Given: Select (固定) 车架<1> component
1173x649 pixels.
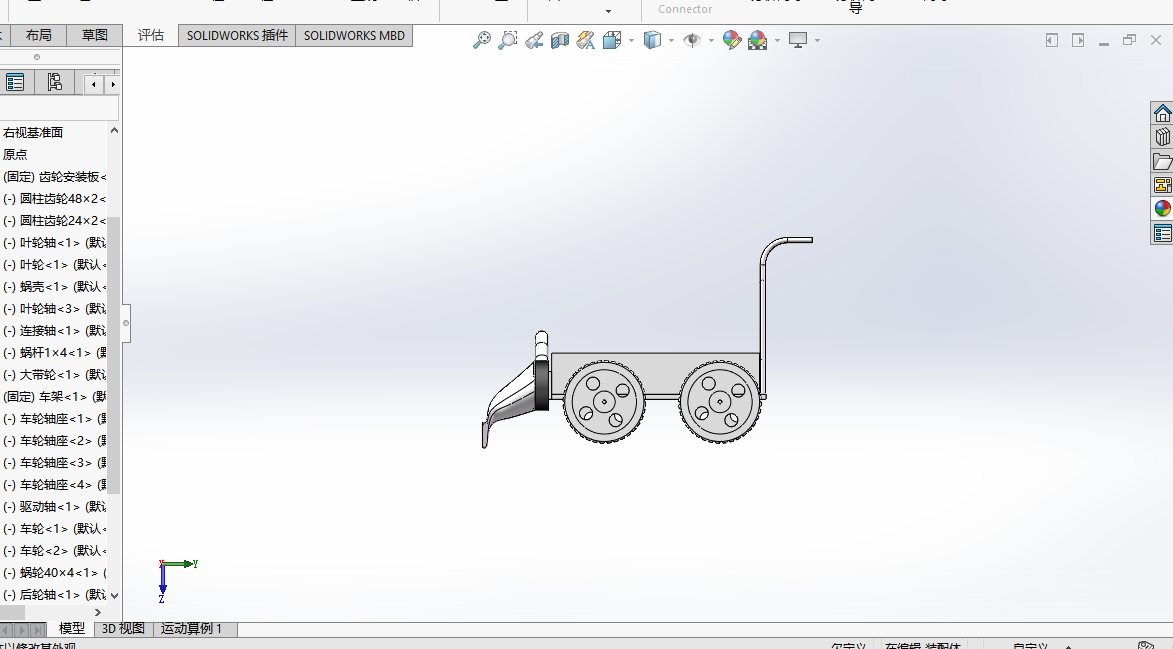Looking at the screenshot, I should [54, 396].
